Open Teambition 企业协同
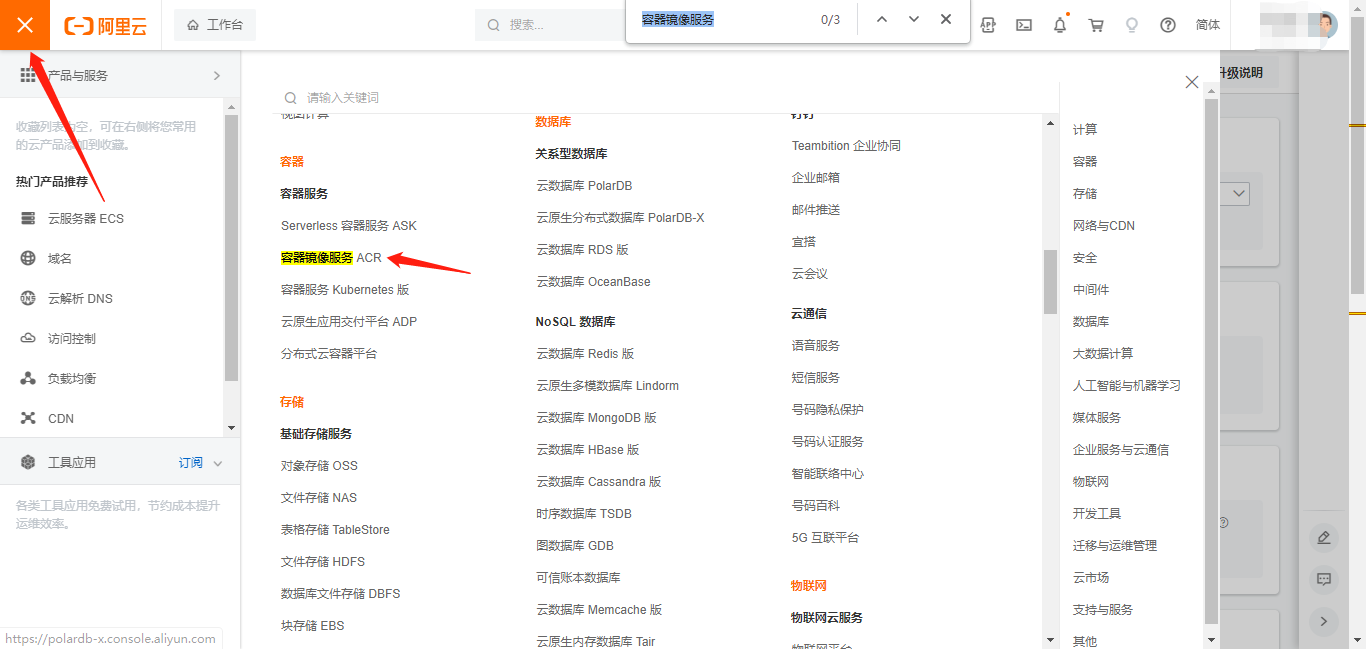Screen dimensions: 1366x649 pos(846,146)
